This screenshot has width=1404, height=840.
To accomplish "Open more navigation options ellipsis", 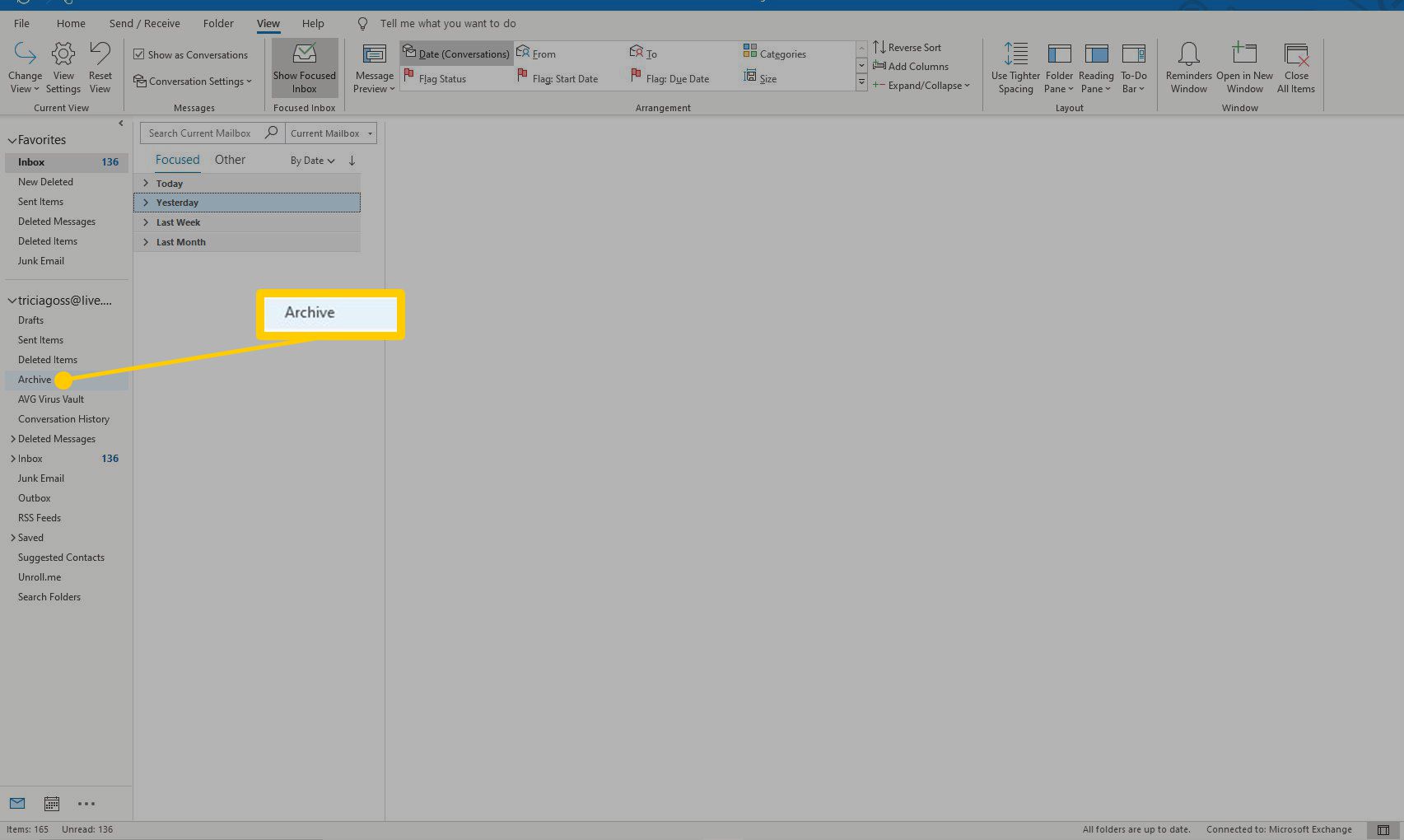I will pyautogui.click(x=86, y=803).
